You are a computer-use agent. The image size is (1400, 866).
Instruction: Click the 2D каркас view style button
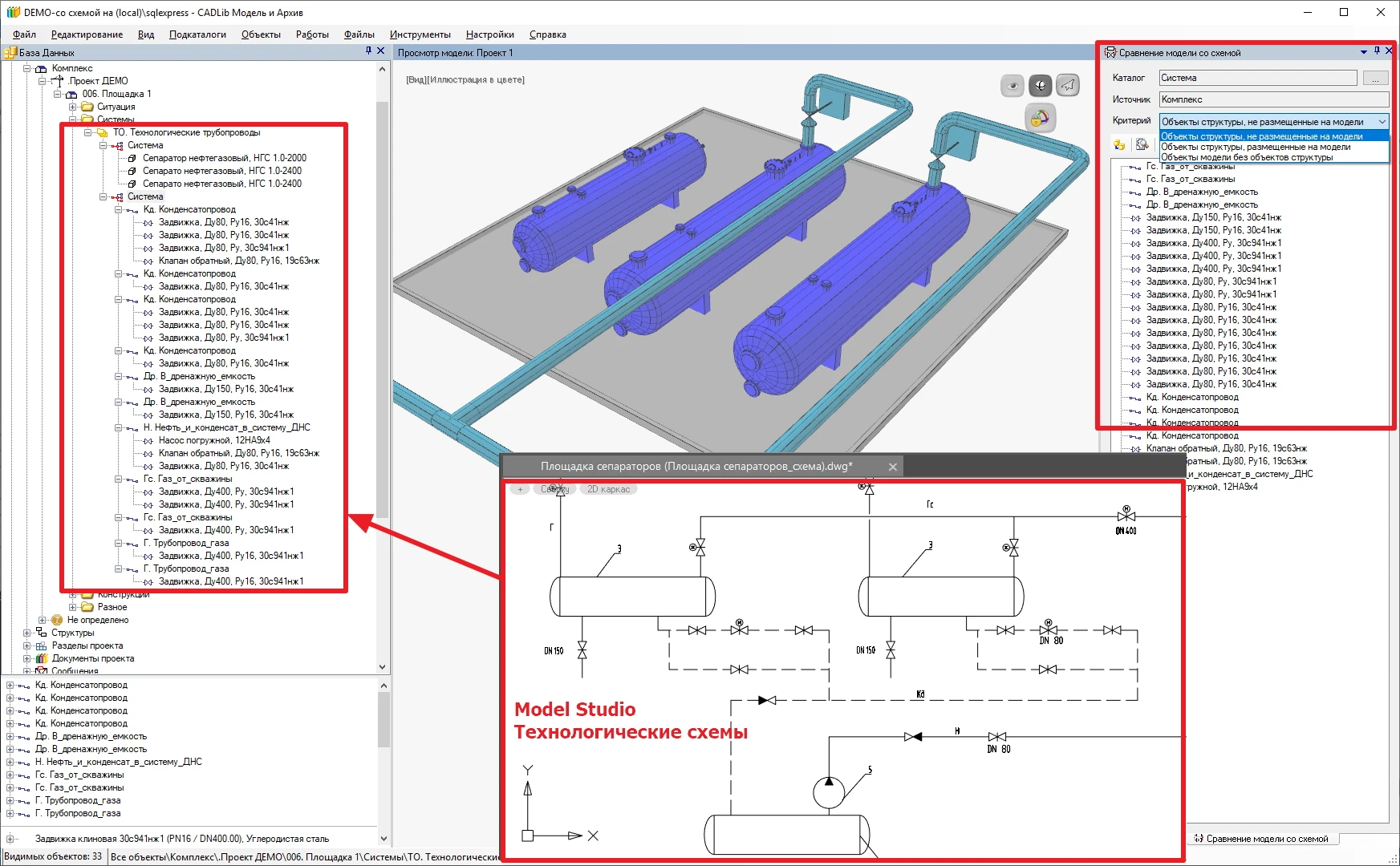(608, 489)
